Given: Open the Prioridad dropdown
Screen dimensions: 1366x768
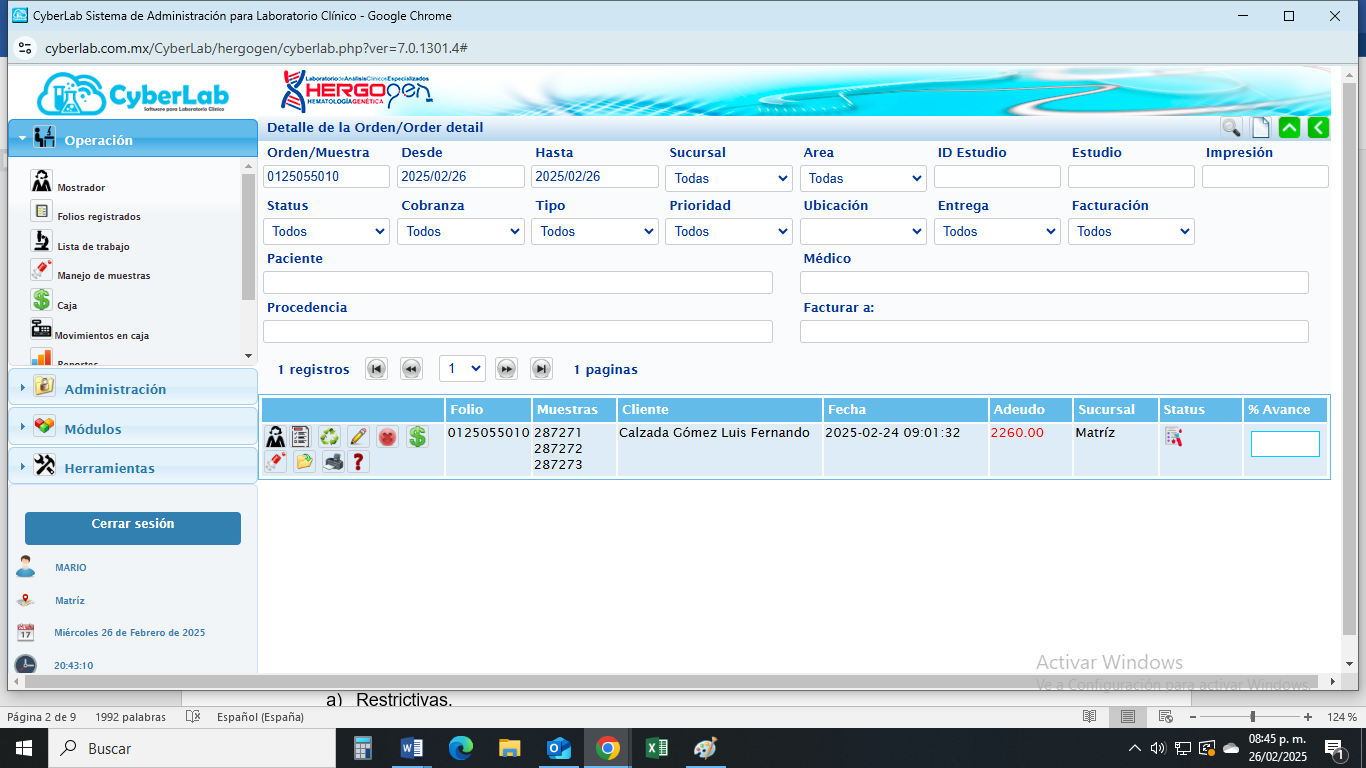Looking at the screenshot, I should pyautogui.click(x=729, y=231).
